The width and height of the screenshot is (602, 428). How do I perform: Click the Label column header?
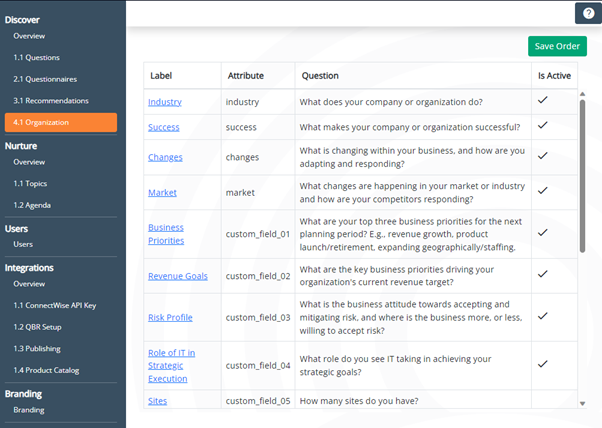(161, 76)
